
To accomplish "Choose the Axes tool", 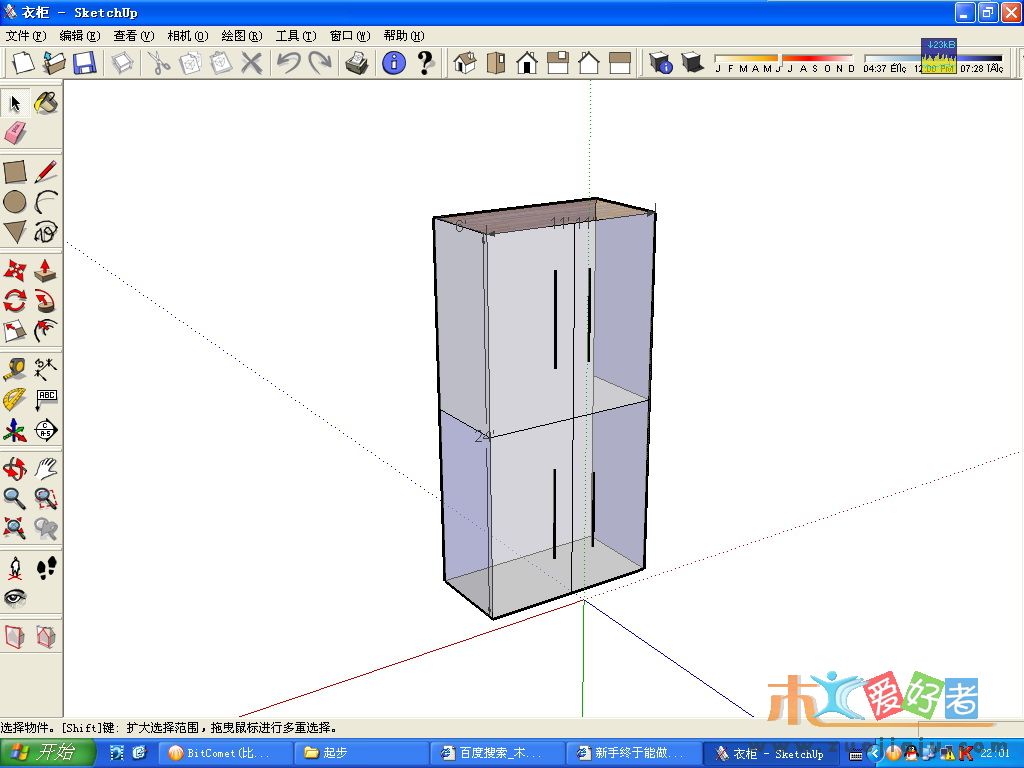I will pos(15,430).
